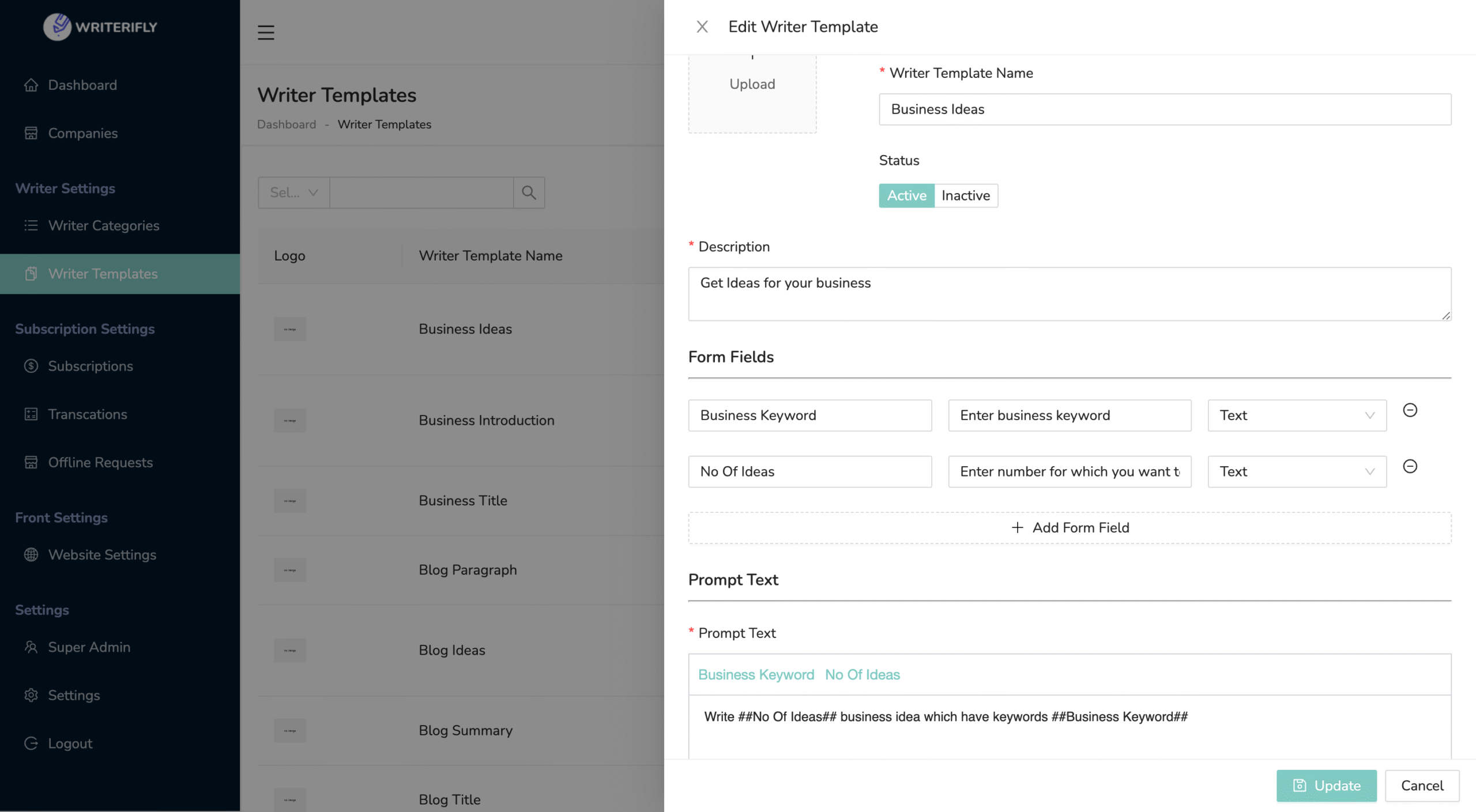This screenshot has width=1476, height=812.
Task: Open No Of Ideas field type dropdown
Action: 1296,472
